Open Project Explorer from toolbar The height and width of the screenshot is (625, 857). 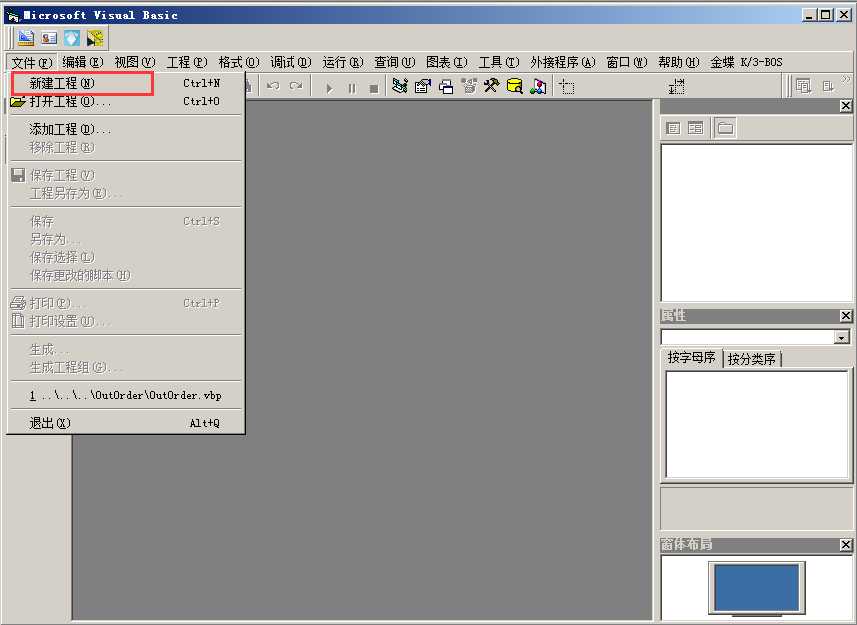tap(400, 86)
